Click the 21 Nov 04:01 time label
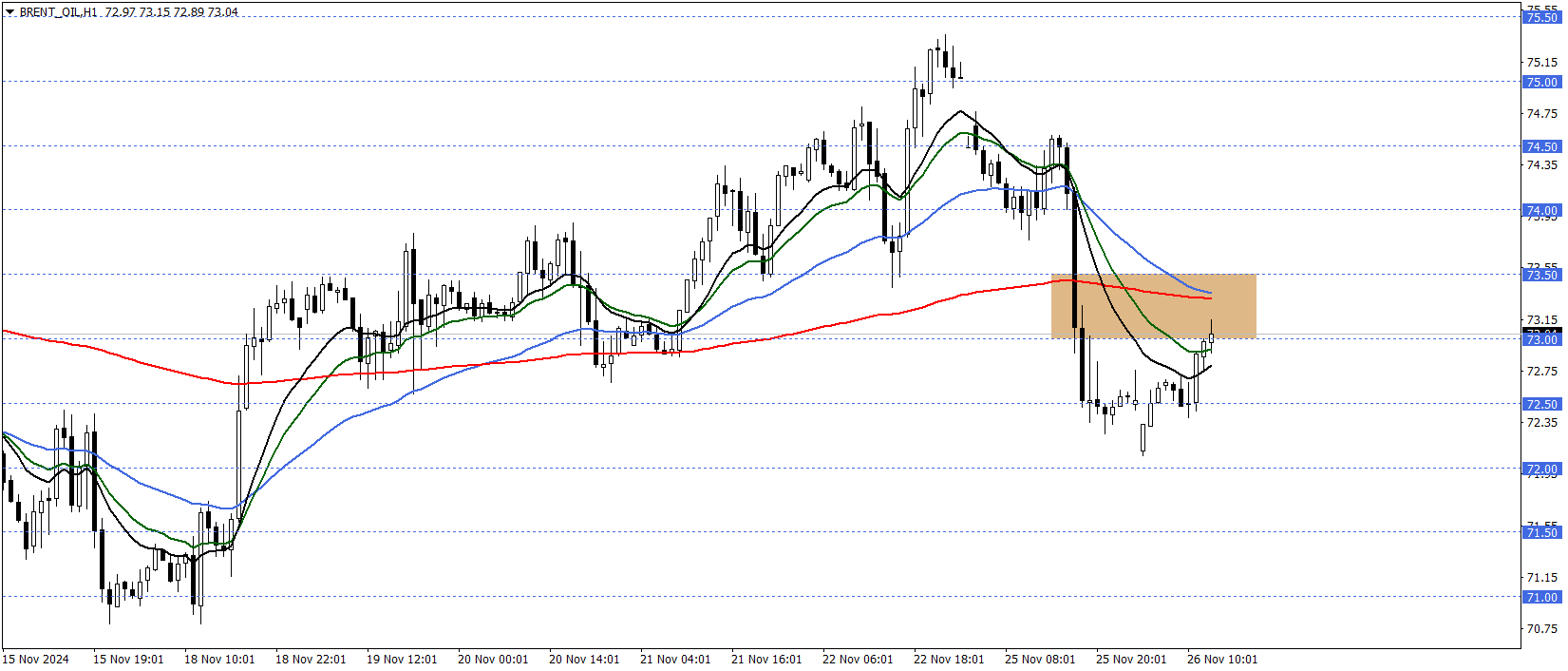 click(675, 660)
